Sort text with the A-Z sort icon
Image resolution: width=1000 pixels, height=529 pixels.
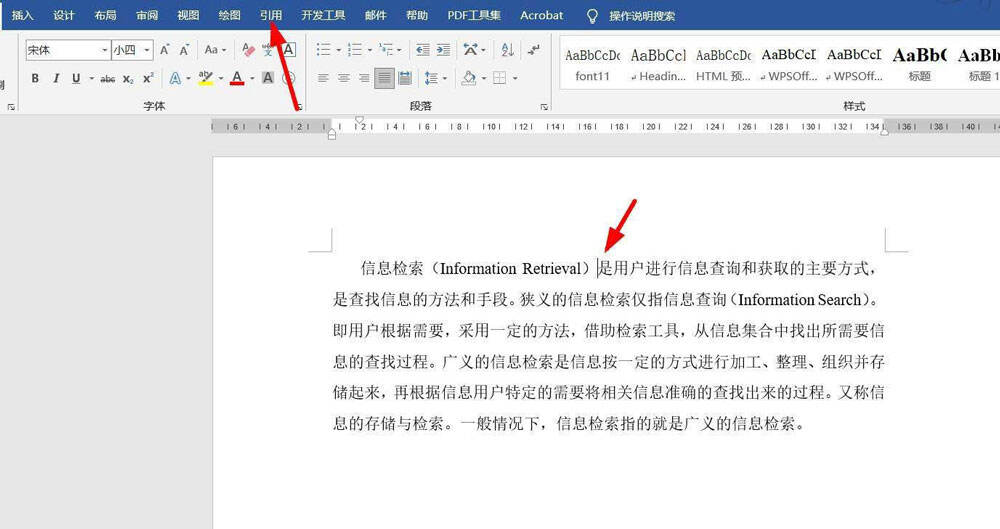click(x=508, y=50)
